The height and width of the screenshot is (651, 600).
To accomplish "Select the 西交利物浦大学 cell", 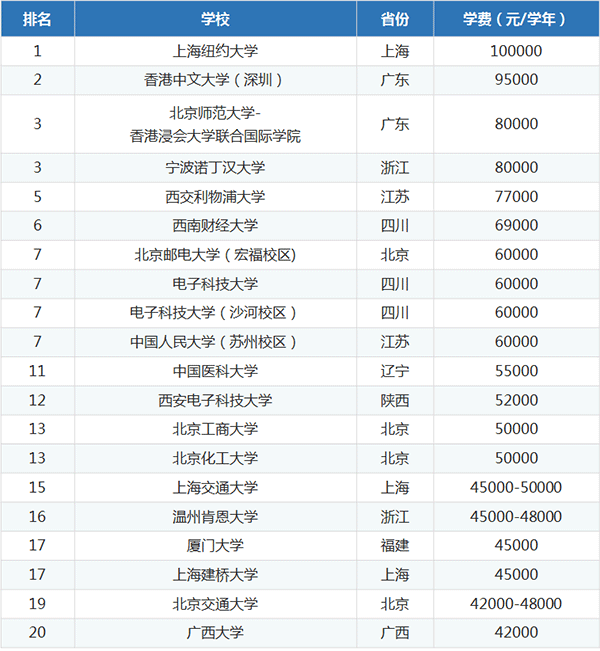I will [x=215, y=197].
